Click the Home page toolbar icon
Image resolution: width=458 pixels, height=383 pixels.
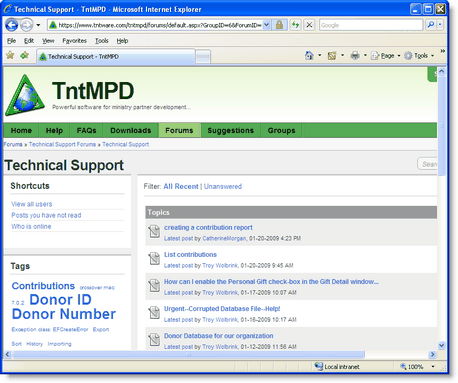pos(309,56)
